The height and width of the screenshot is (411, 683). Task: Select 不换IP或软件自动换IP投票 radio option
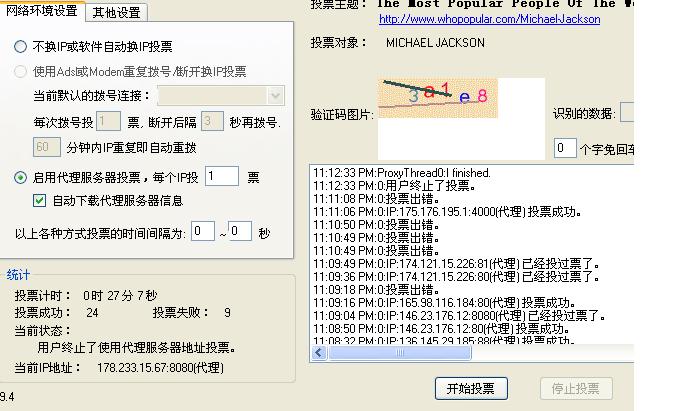[21, 47]
